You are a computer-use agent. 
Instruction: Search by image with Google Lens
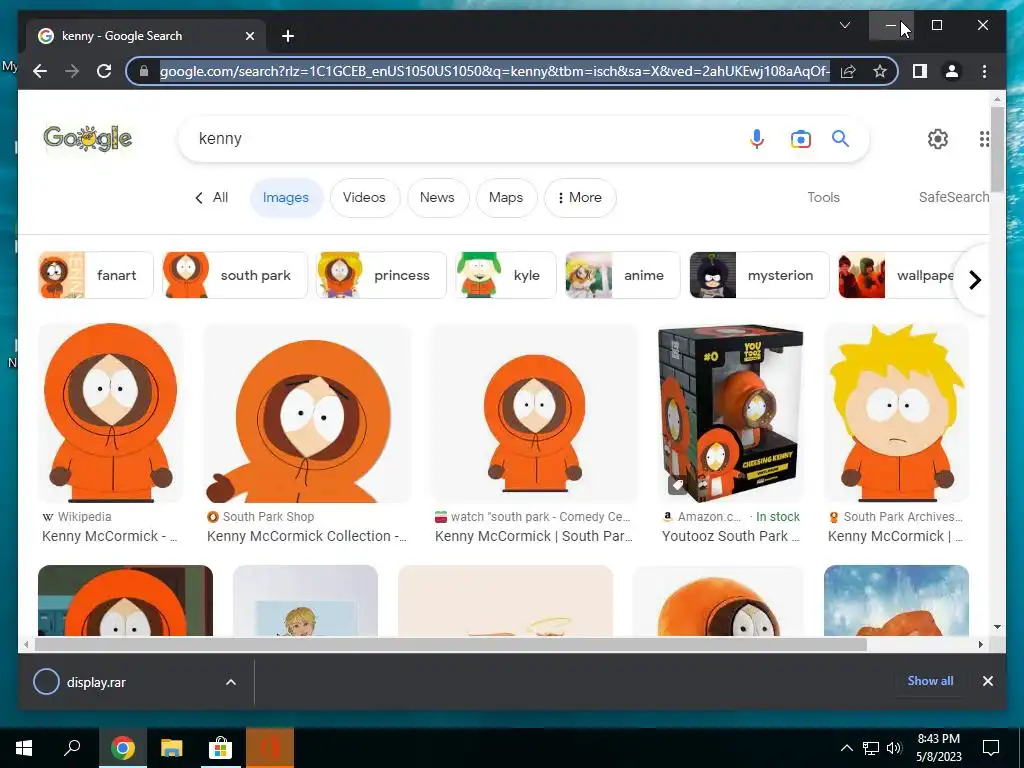tap(801, 138)
